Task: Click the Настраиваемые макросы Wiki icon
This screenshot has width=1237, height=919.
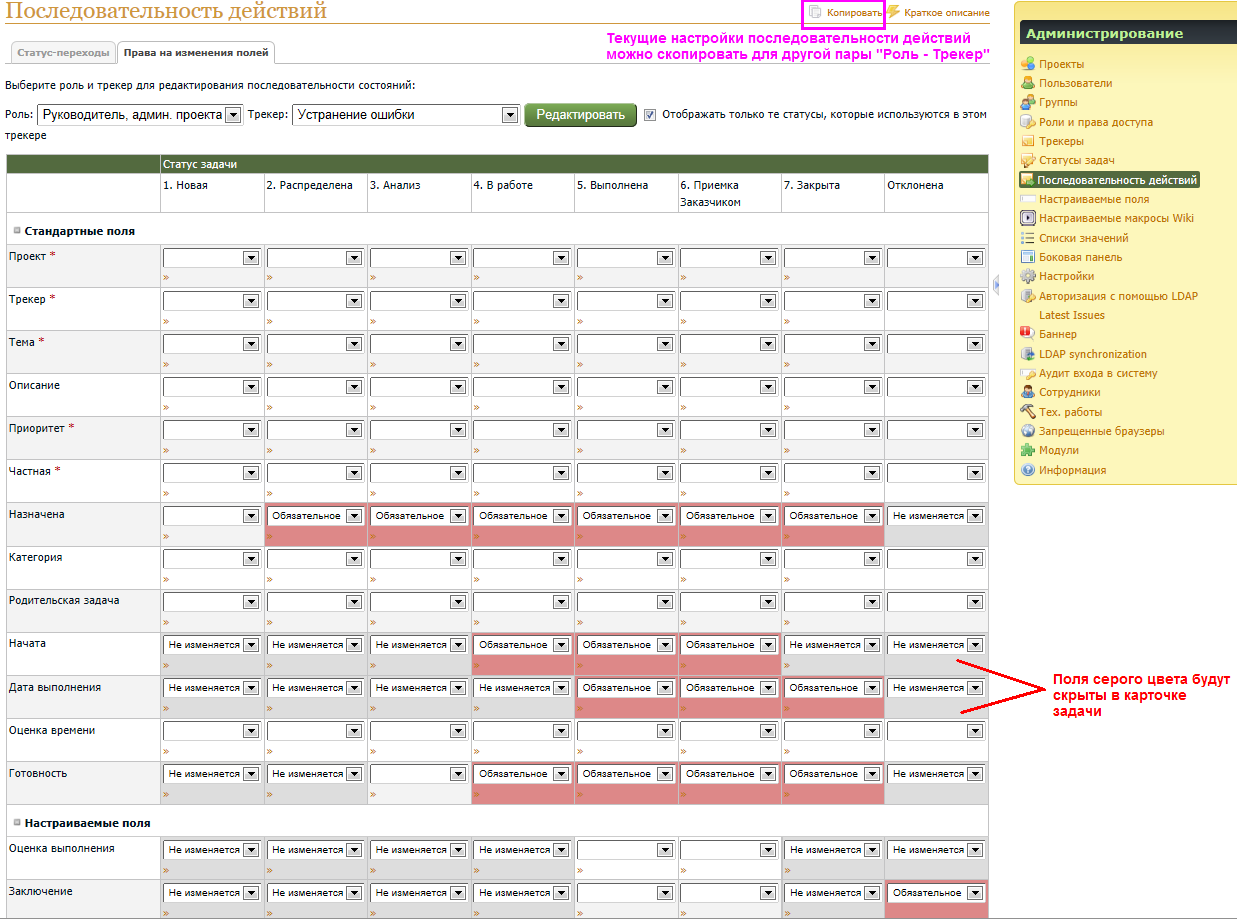Action: click(x=1028, y=218)
